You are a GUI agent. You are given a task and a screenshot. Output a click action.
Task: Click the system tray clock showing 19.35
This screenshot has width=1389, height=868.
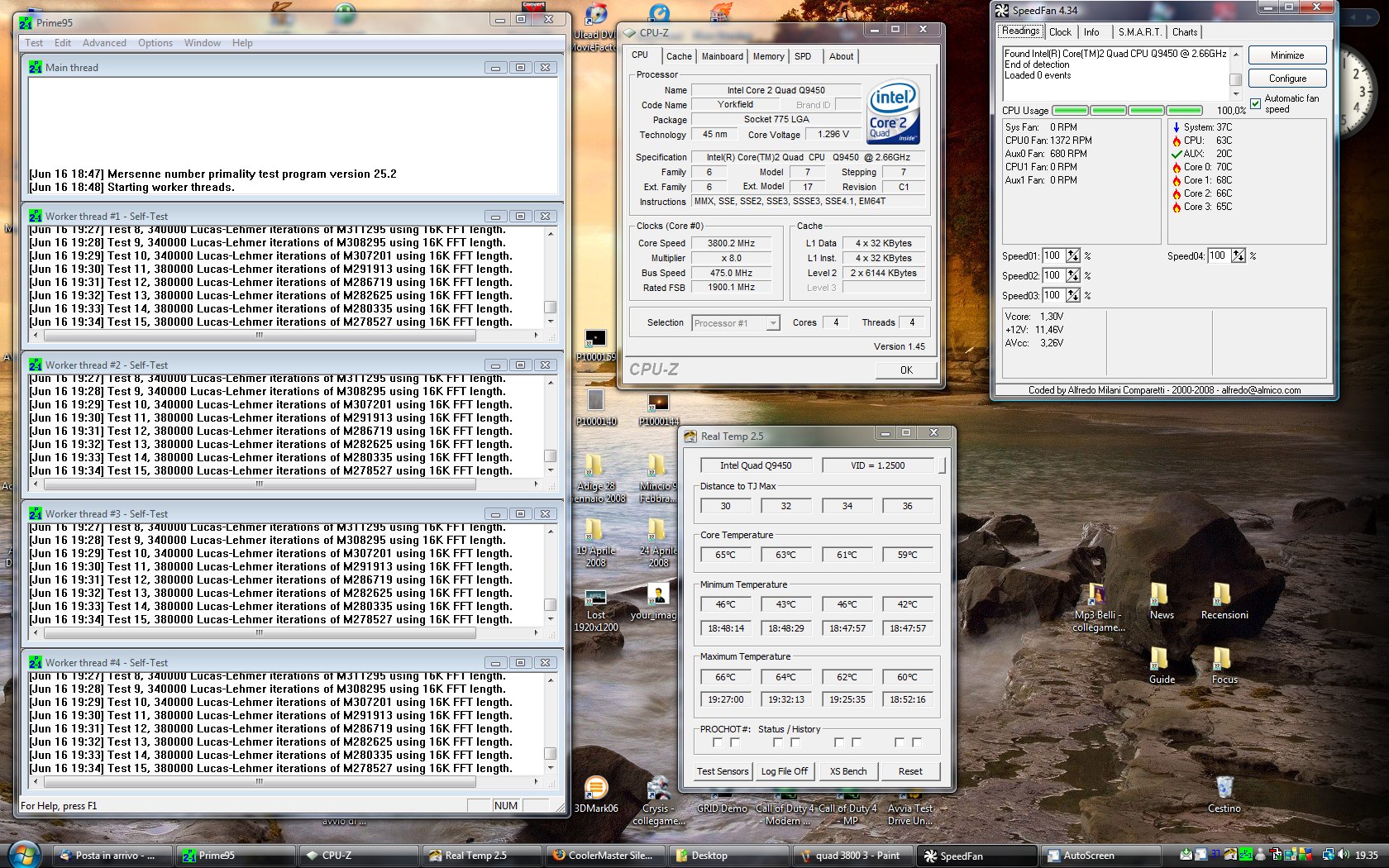1366,856
